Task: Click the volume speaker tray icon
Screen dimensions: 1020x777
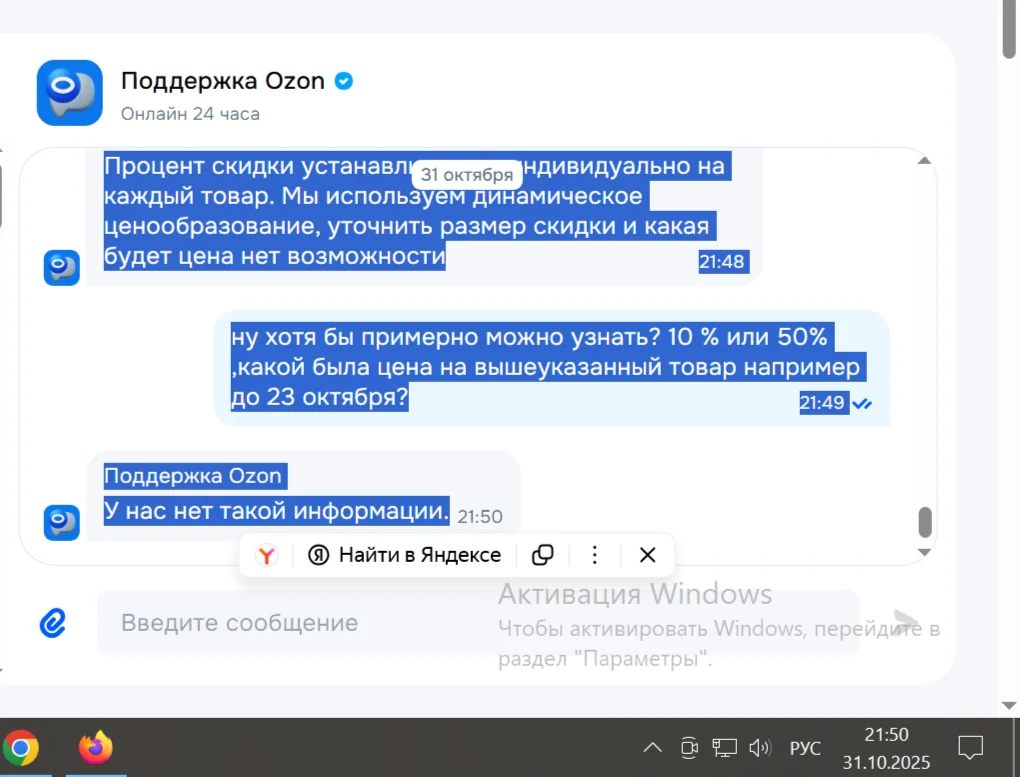Action: pyautogui.click(x=760, y=748)
